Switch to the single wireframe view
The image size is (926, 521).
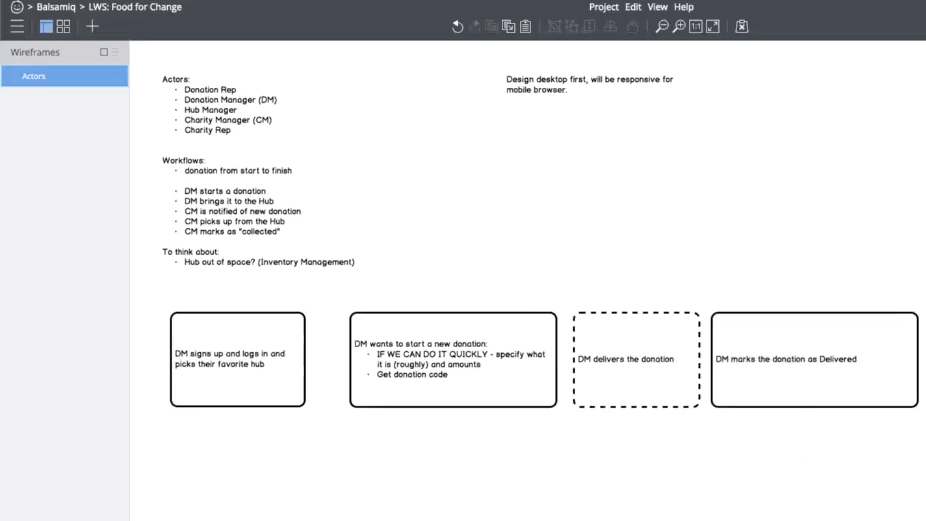coord(46,27)
